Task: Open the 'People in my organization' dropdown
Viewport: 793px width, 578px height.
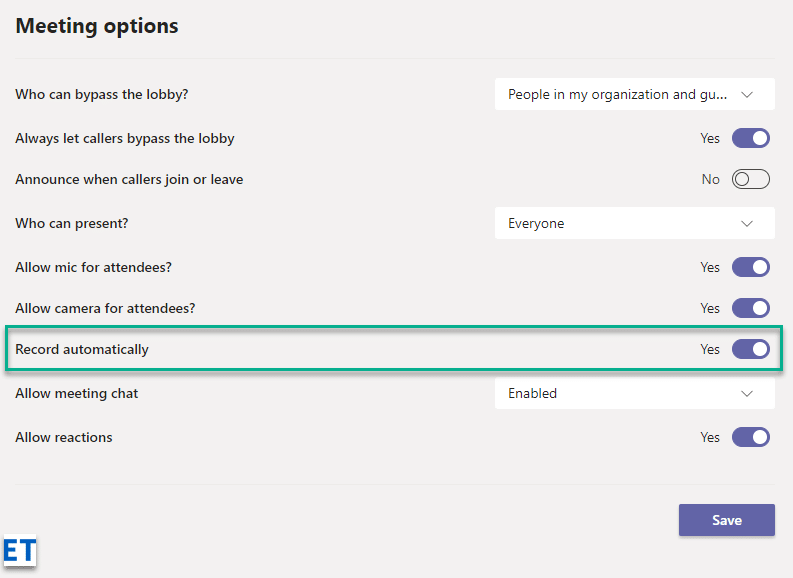Action: click(x=620, y=95)
